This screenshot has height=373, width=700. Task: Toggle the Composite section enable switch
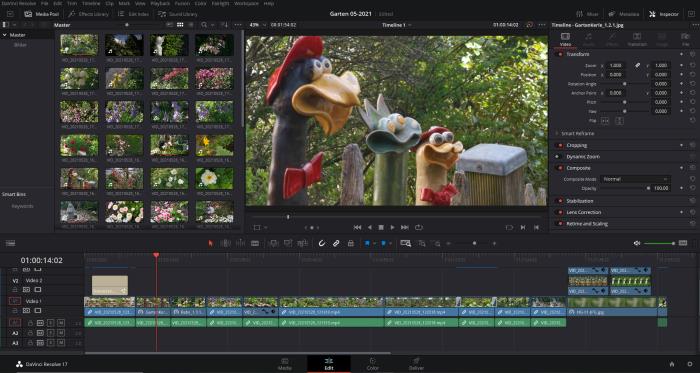coord(559,168)
